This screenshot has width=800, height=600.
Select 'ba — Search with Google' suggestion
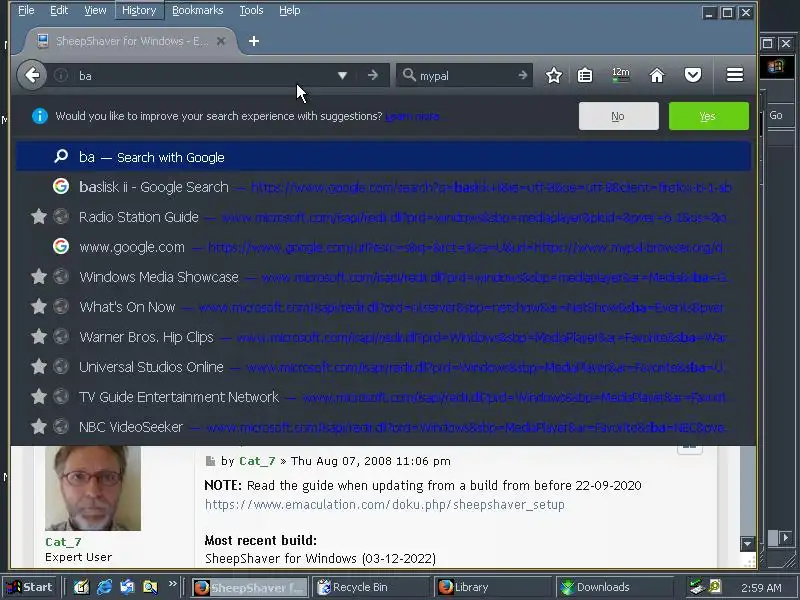pyautogui.click(x=383, y=157)
